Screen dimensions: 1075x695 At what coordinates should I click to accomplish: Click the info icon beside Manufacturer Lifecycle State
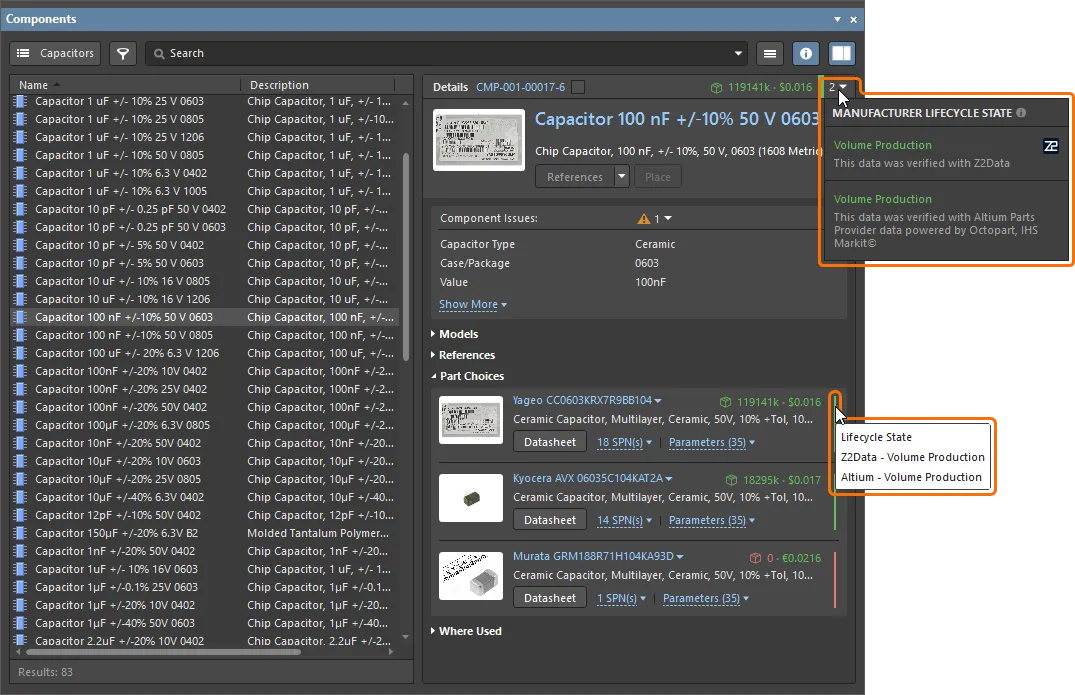pyautogui.click(x=1021, y=113)
